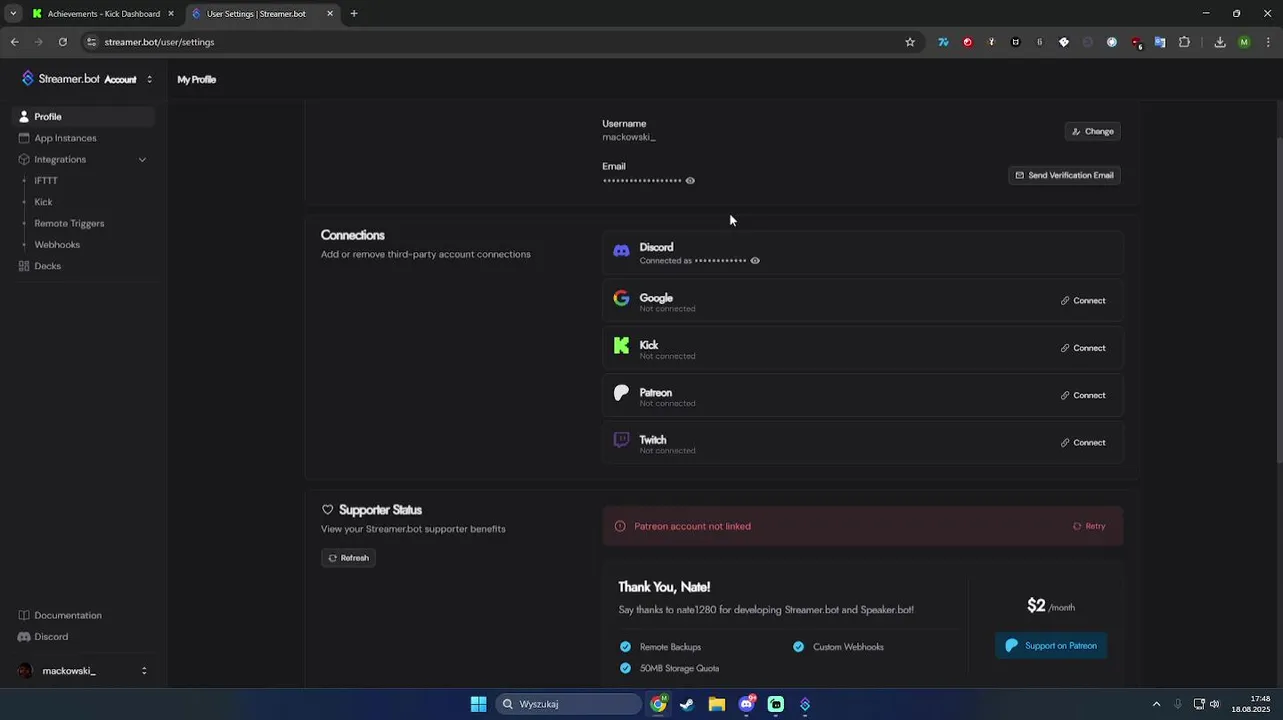The height and width of the screenshot is (720, 1283).
Task: Go back in the browser
Action: pyautogui.click(x=14, y=42)
